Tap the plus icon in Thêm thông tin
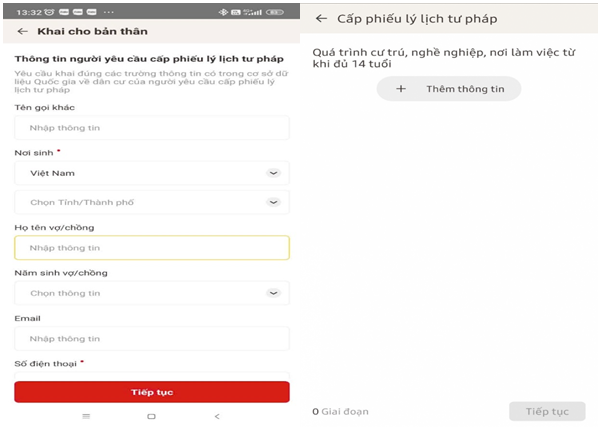The height and width of the screenshot is (432, 600). (x=401, y=89)
